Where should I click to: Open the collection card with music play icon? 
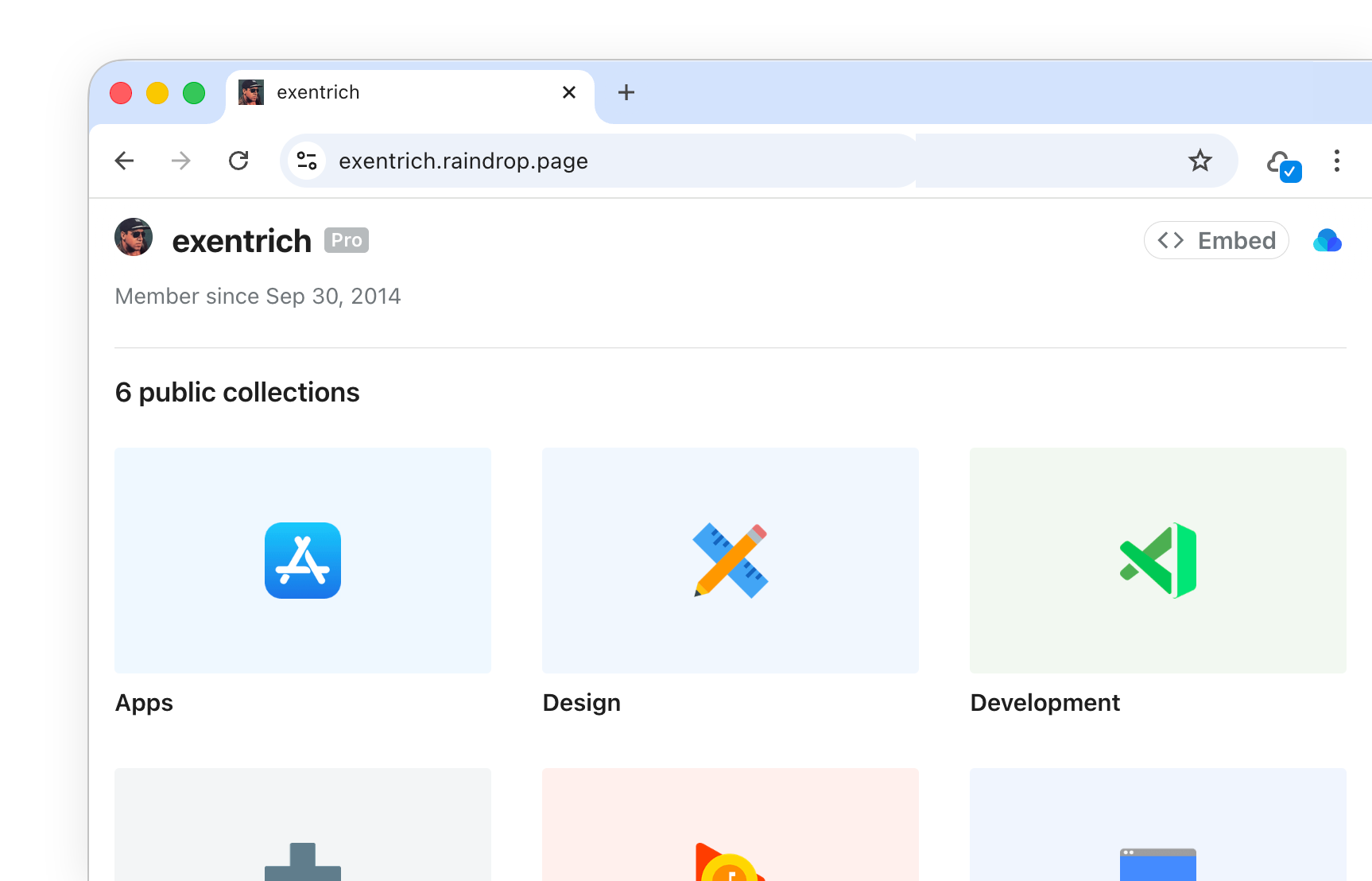[x=731, y=825]
